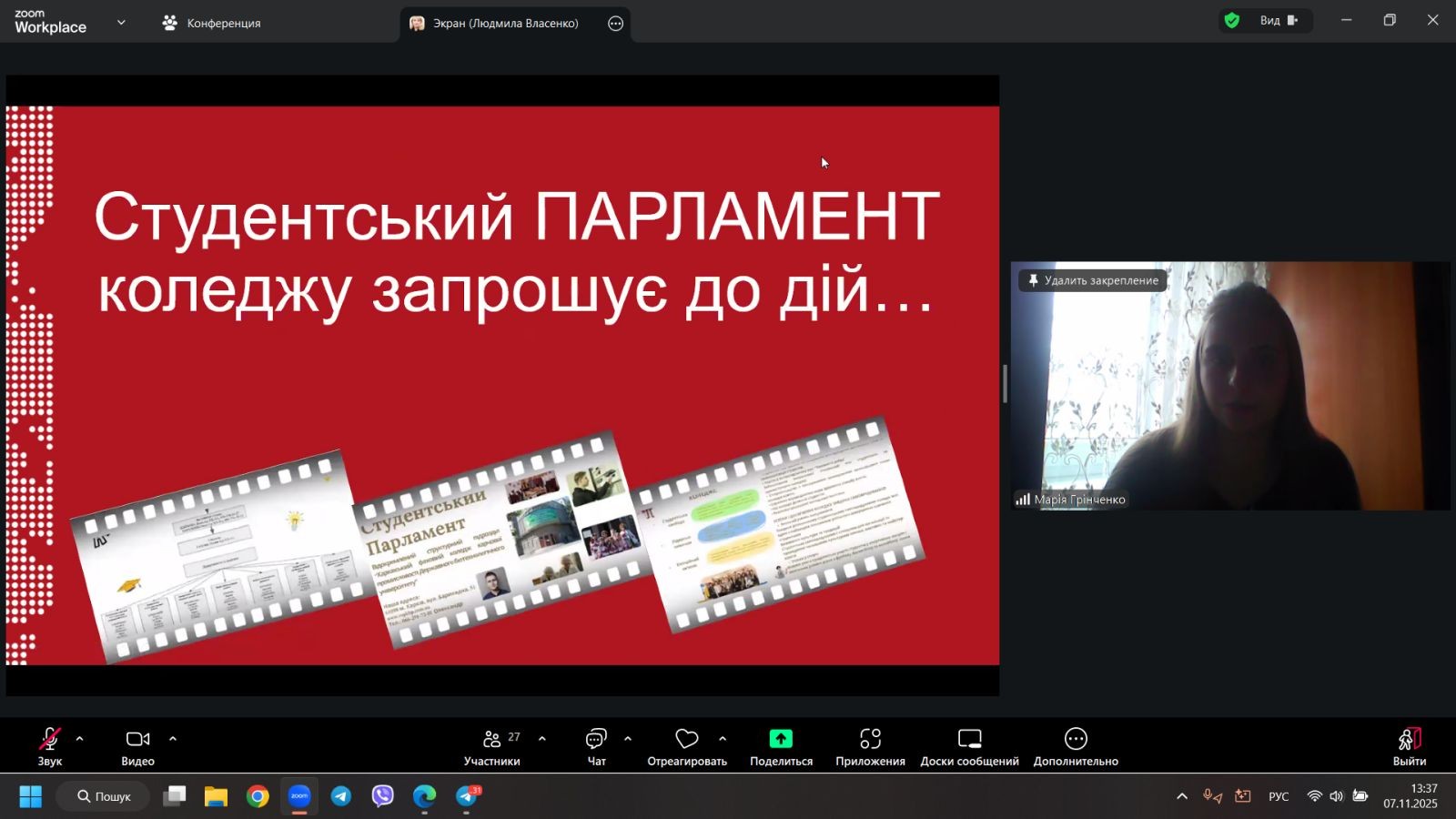
Task: Switch to the Конференция tab
Action: 212,23
